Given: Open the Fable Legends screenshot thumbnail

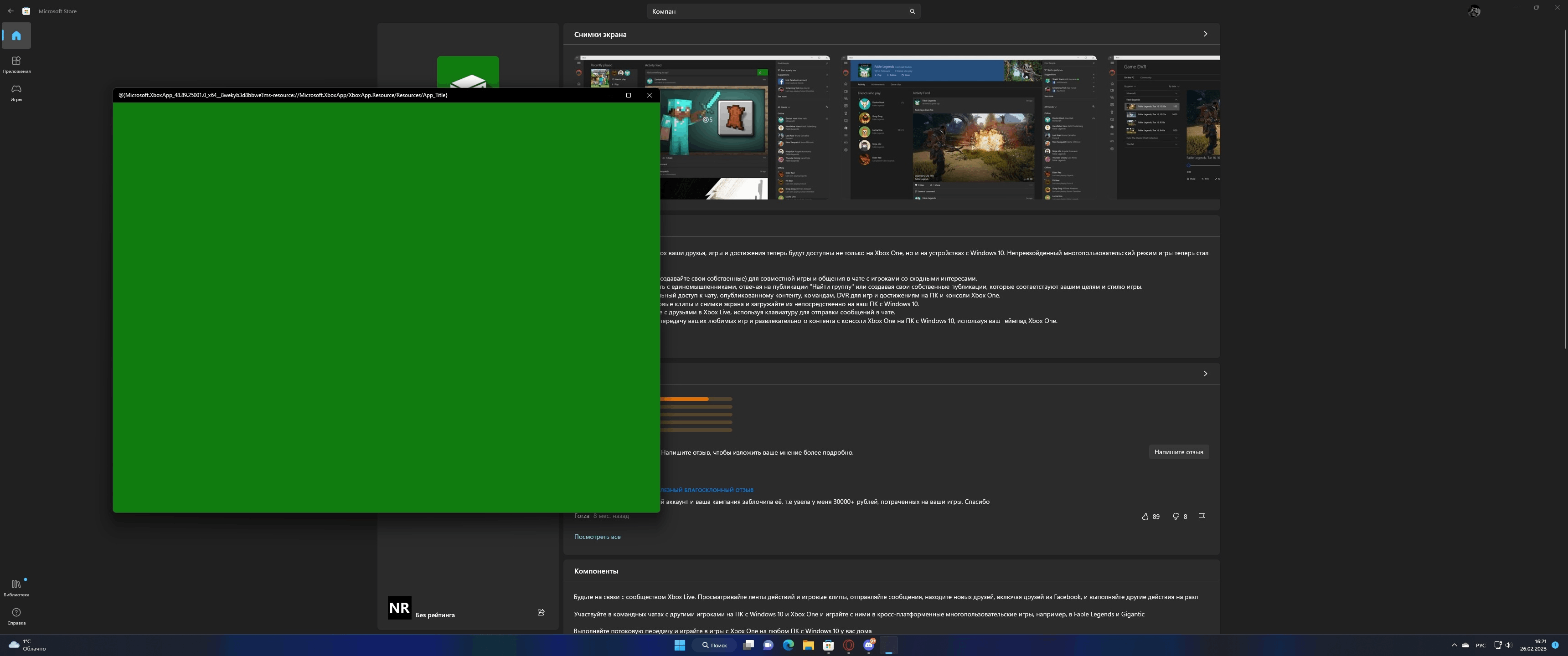Looking at the screenshot, I should (969, 127).
